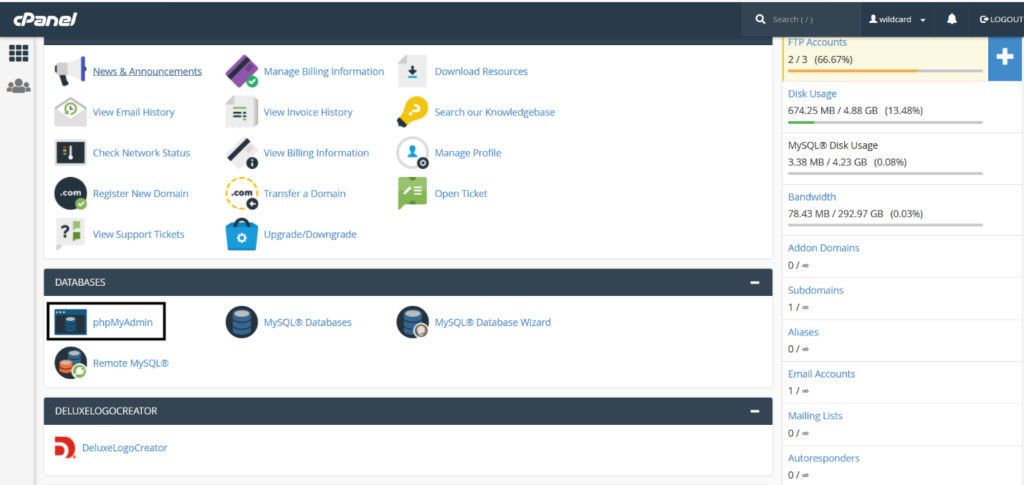Click the View Invoice History receipt icon

coord(242,112)
